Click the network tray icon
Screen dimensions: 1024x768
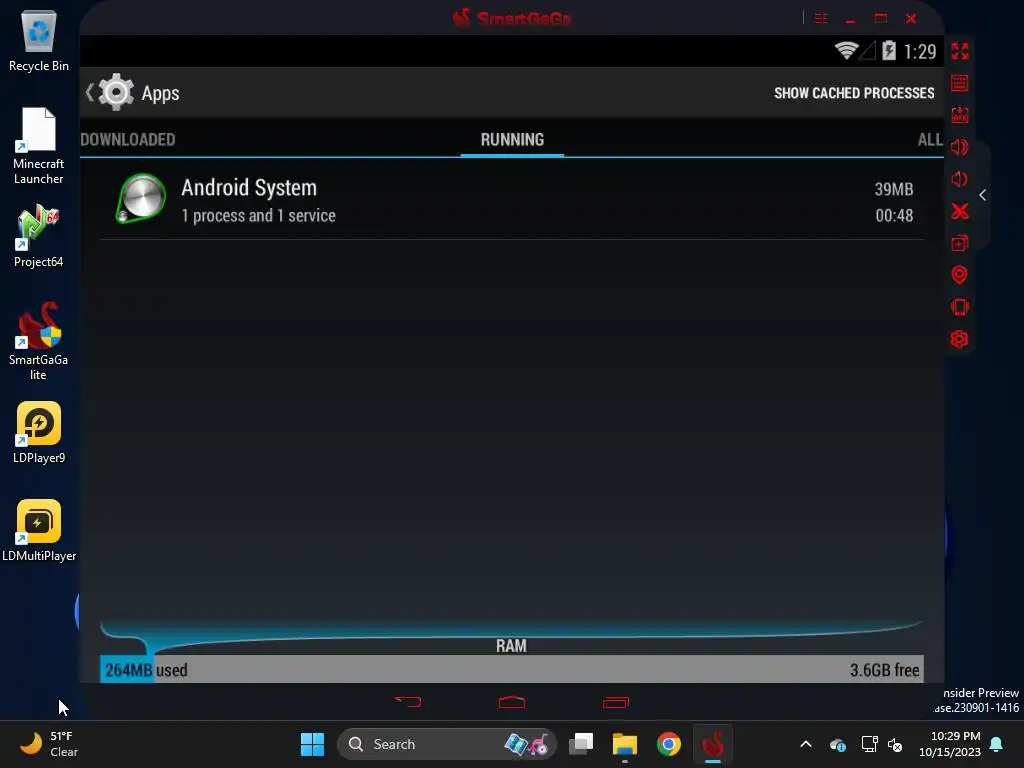[x=869, y=744]
